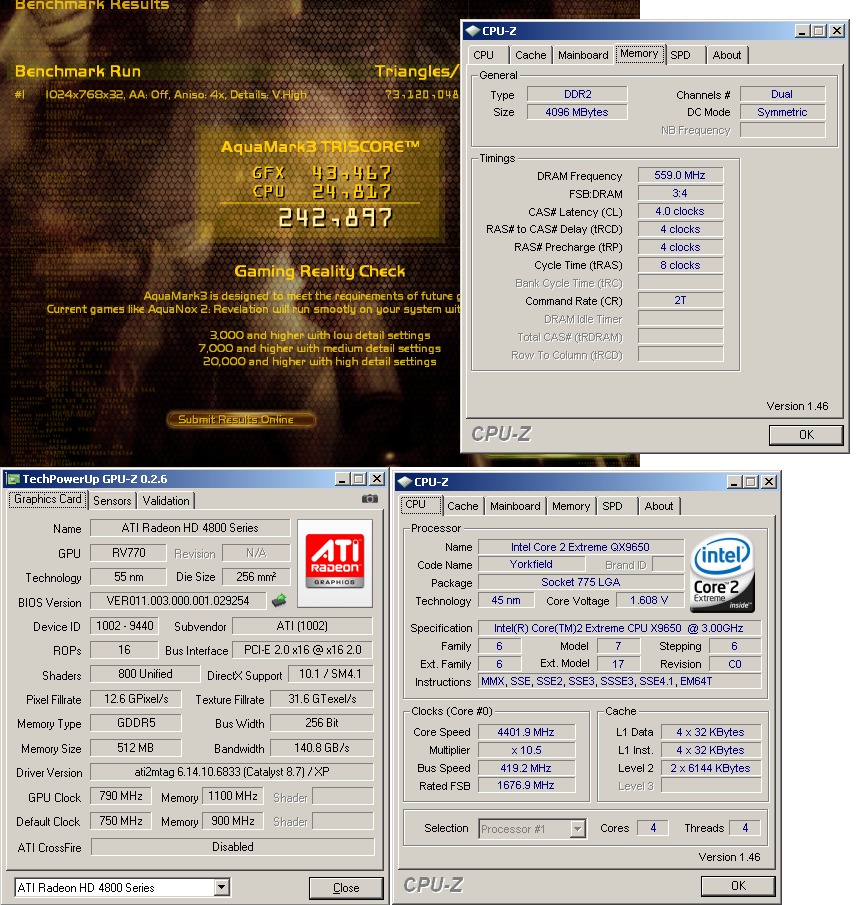Click Submit Results Online in AquaMark3
The height and width of the screenshot is (905, 859).
click(241, 419)
